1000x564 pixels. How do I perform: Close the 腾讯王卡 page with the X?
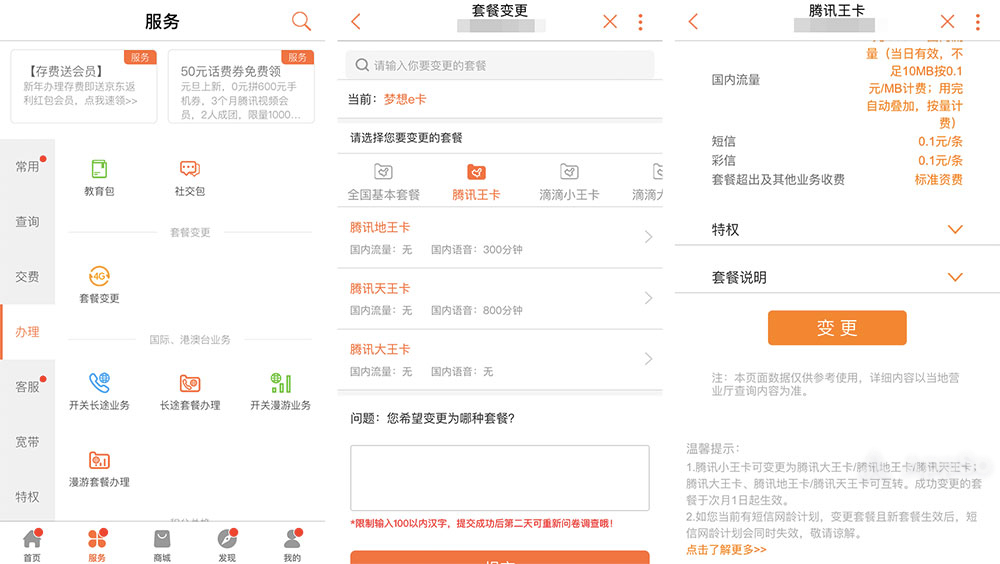pyautogui.click(x=947, y=22)
